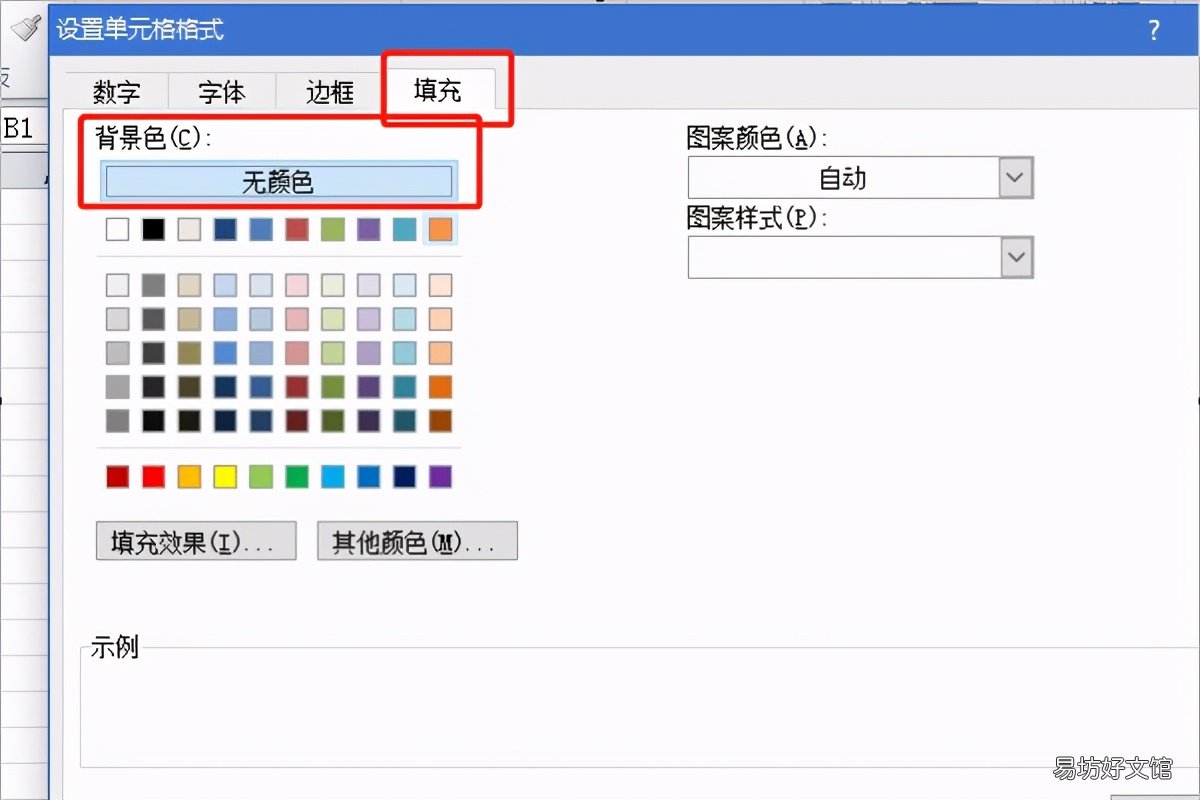The image size is (1200, 800).
Task: Select the muted red swatch in top theme row
Action: (x=297, y=229)
